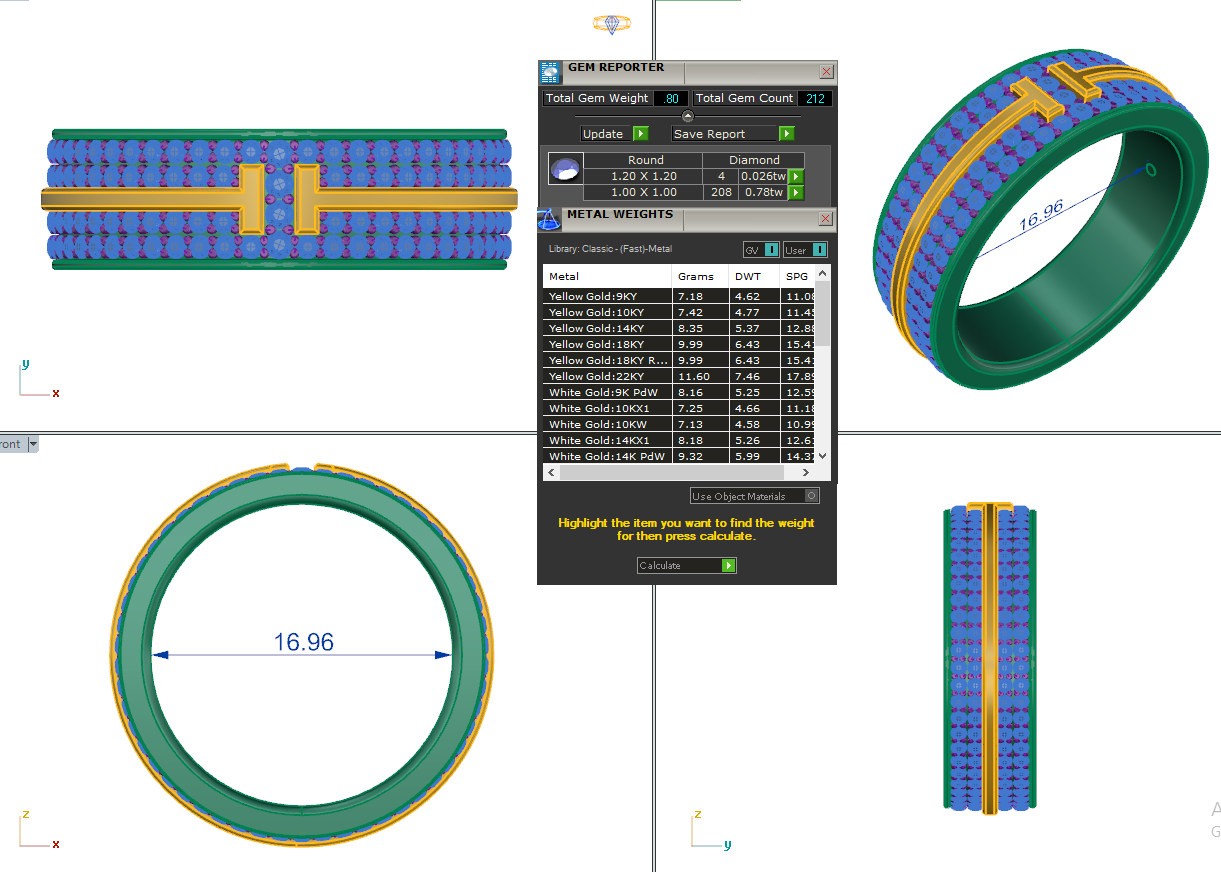Screen dimensions: 1221x872
Task: Click green arrow for 1.20 X 1.20 row
Action: coord(796,176)
